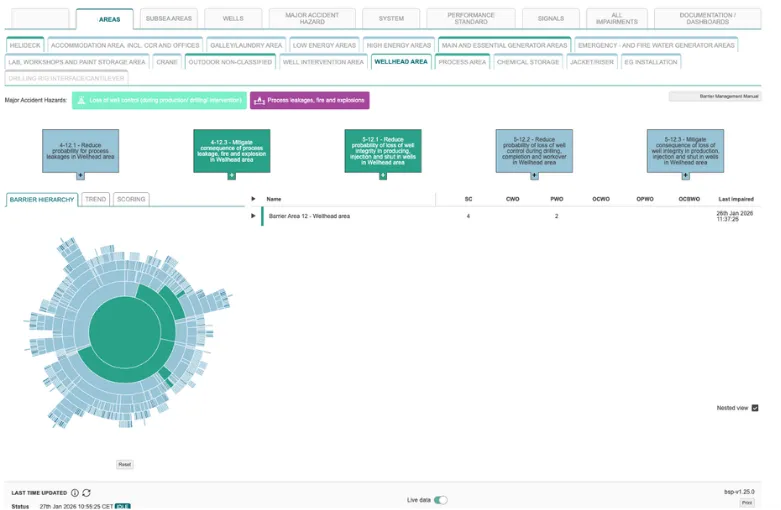The height and width of the screenshot is (510, 781).
Task: Select card 4-12.3 Mitigate consequence of process leakage
Action: coord(232,151)
